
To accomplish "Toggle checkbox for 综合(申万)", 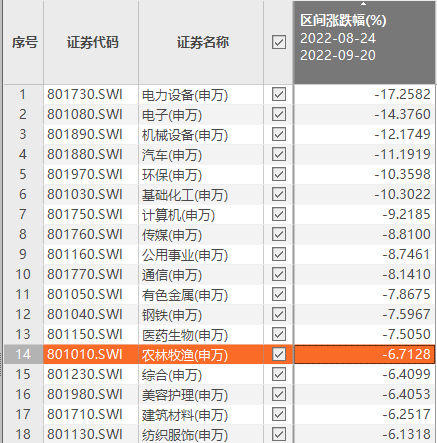I will pyautogui.click(x=279, y=374).
